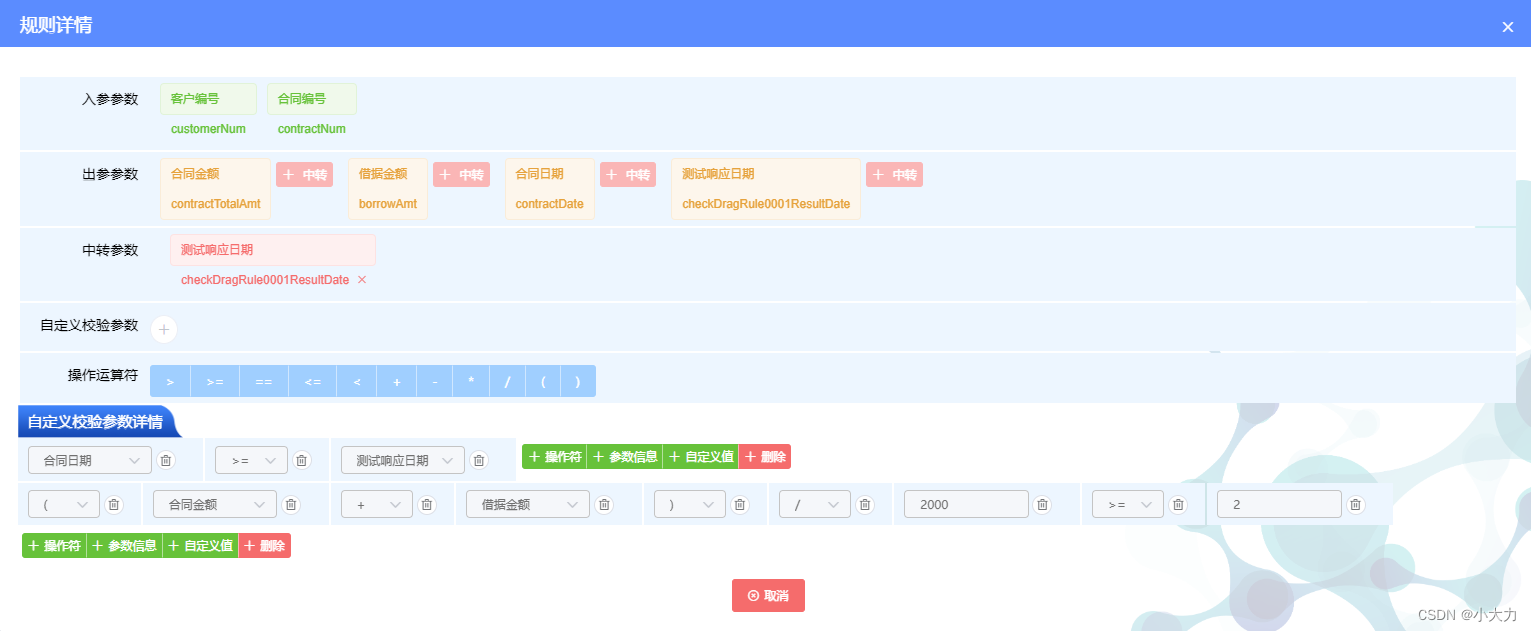
Task: Select the ) bracket in 操作运算符 bar
Action: (578, 381)
